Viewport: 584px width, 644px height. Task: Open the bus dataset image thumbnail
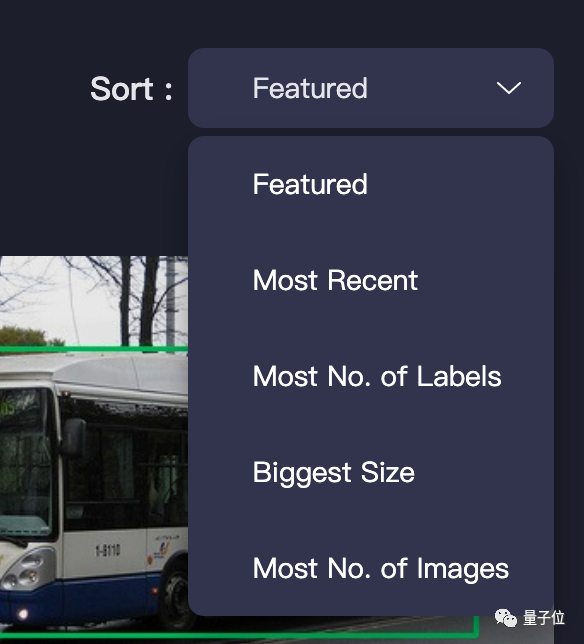click(x=94, y=448)
